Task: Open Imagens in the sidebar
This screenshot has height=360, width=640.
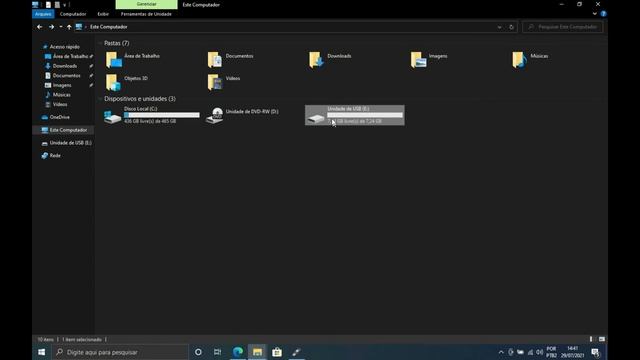Action: 62,85
